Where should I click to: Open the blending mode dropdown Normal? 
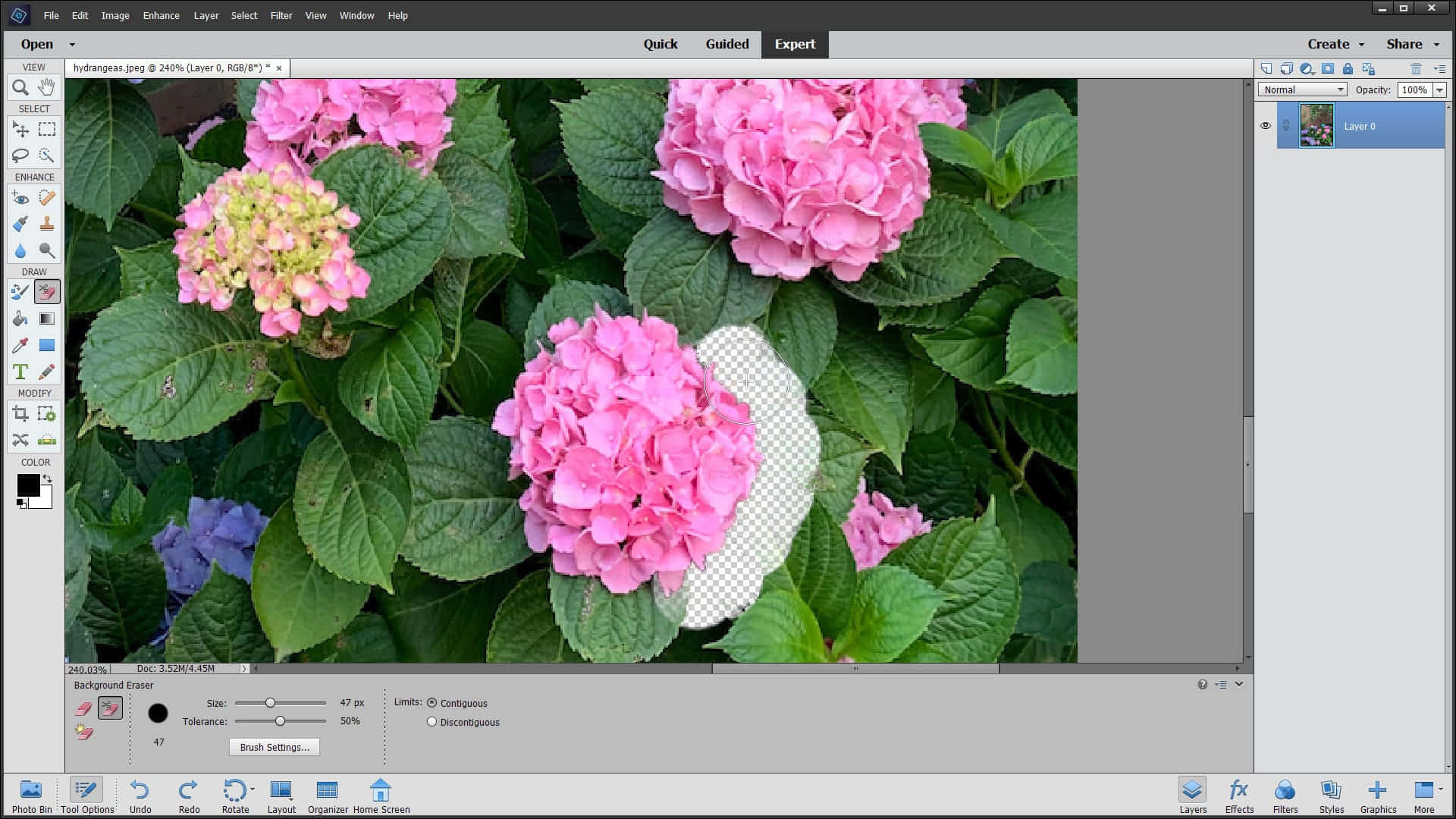coord(1302,90)
